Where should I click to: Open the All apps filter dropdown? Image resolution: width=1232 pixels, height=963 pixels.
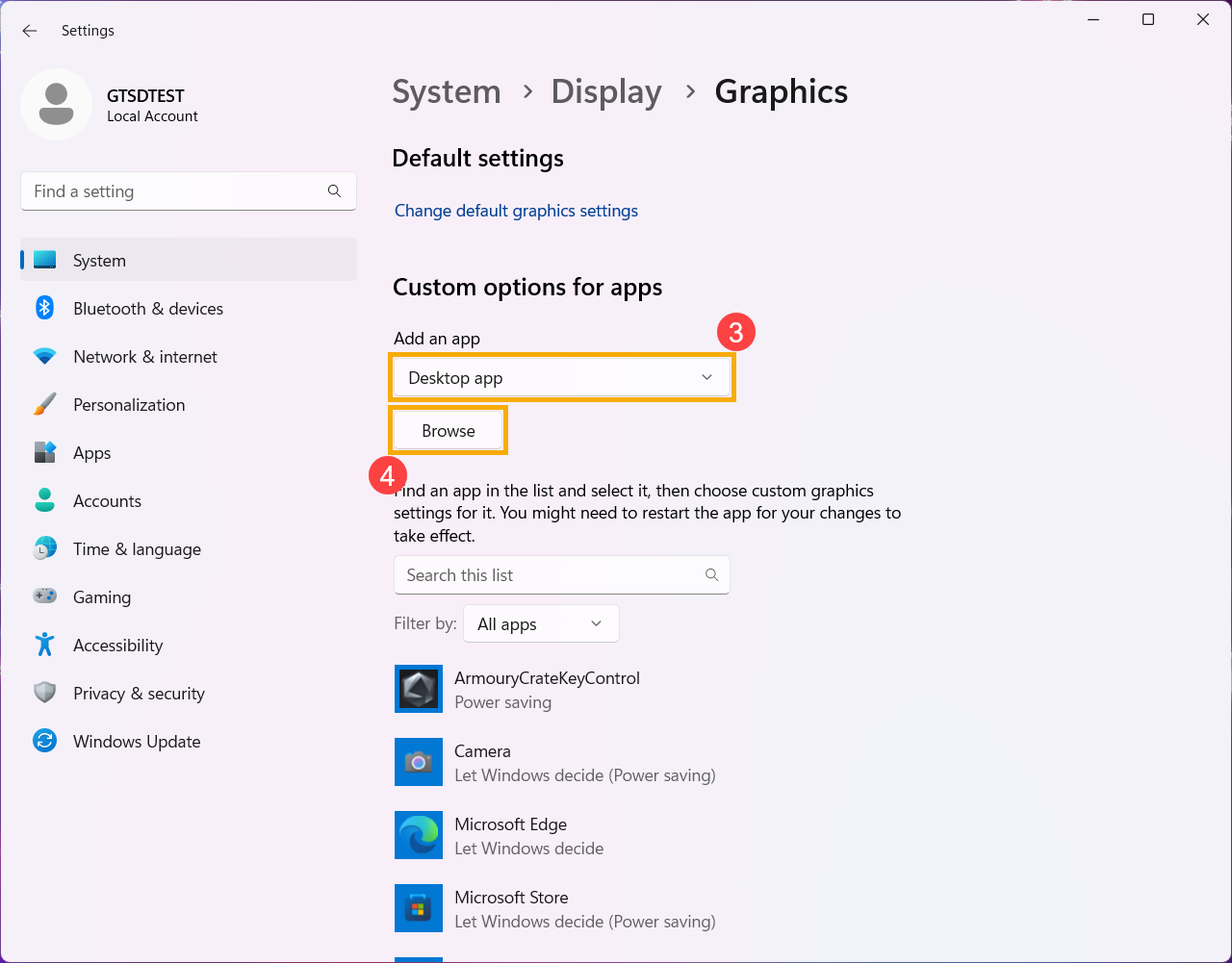pos(540,624)
